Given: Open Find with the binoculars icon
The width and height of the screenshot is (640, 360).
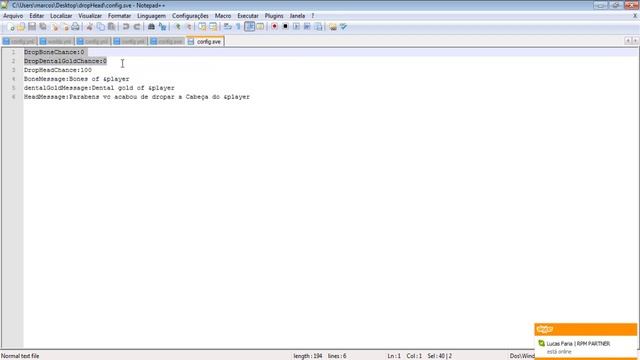Looking at the screenshot, I should [x=151, y=27].
